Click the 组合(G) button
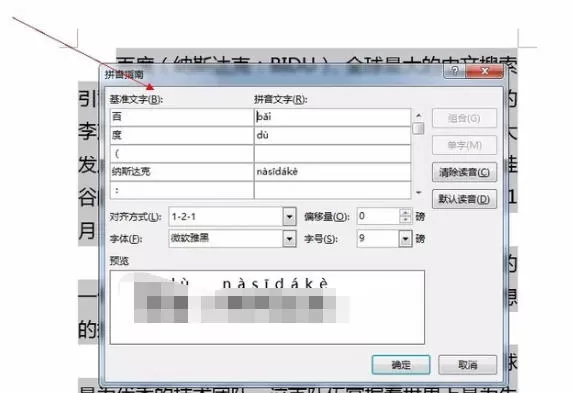Viewport: 573px width, 393px height. (464, 118)
